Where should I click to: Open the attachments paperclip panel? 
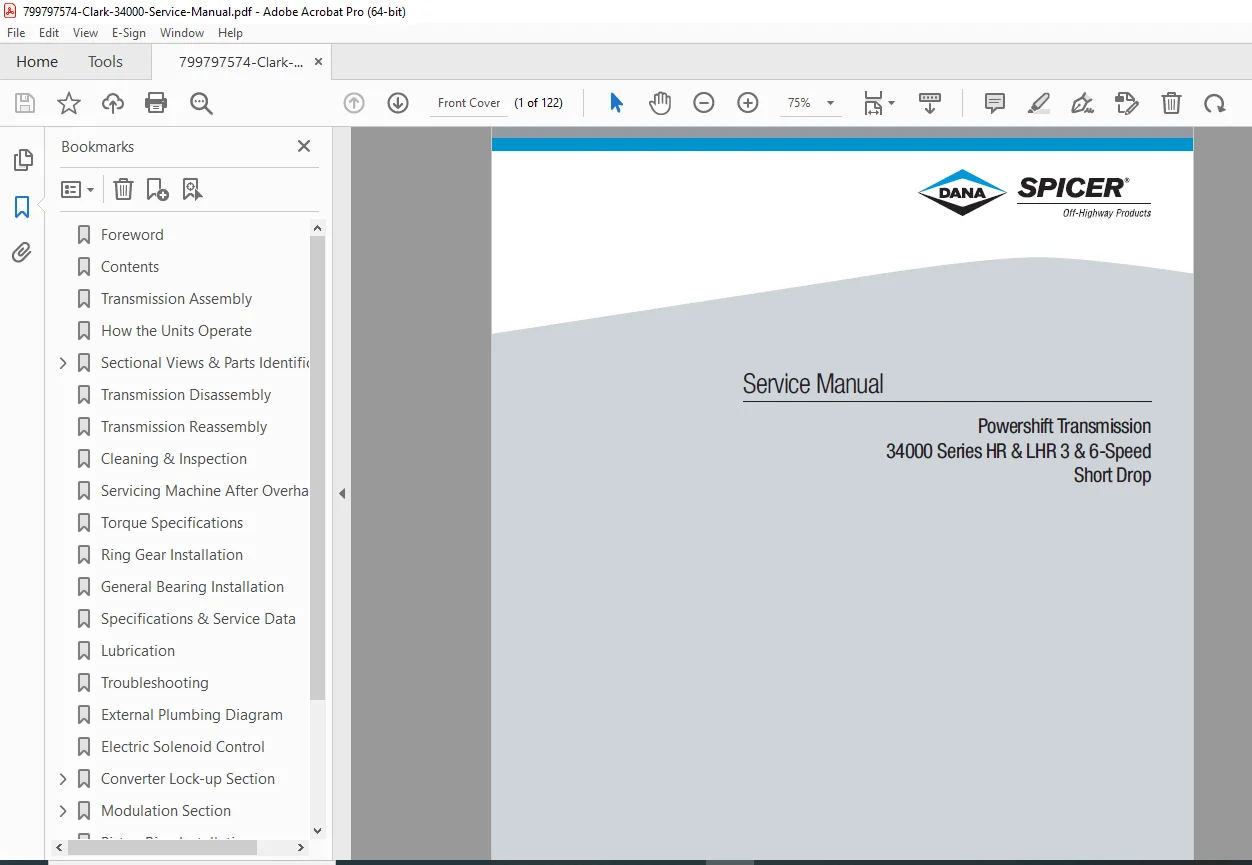(22, 253)
